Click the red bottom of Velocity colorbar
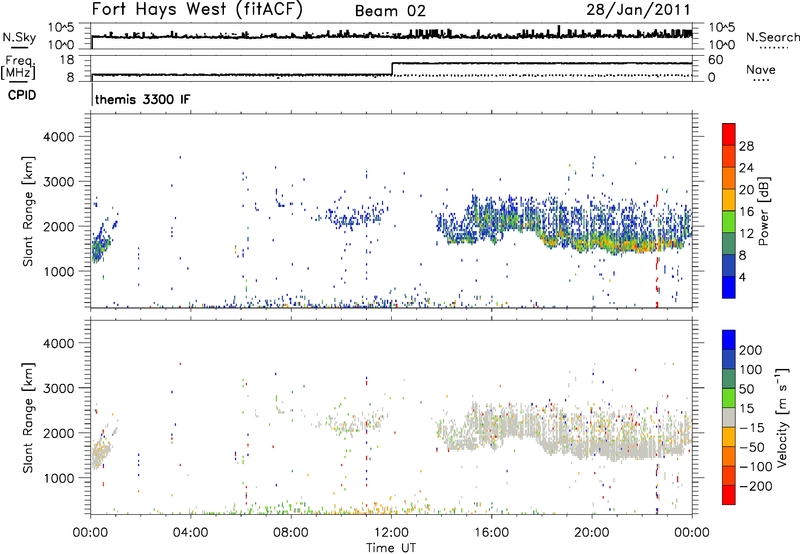Image resolution: width=800 pixels, height=554 pixels. [x=729, y=495]
